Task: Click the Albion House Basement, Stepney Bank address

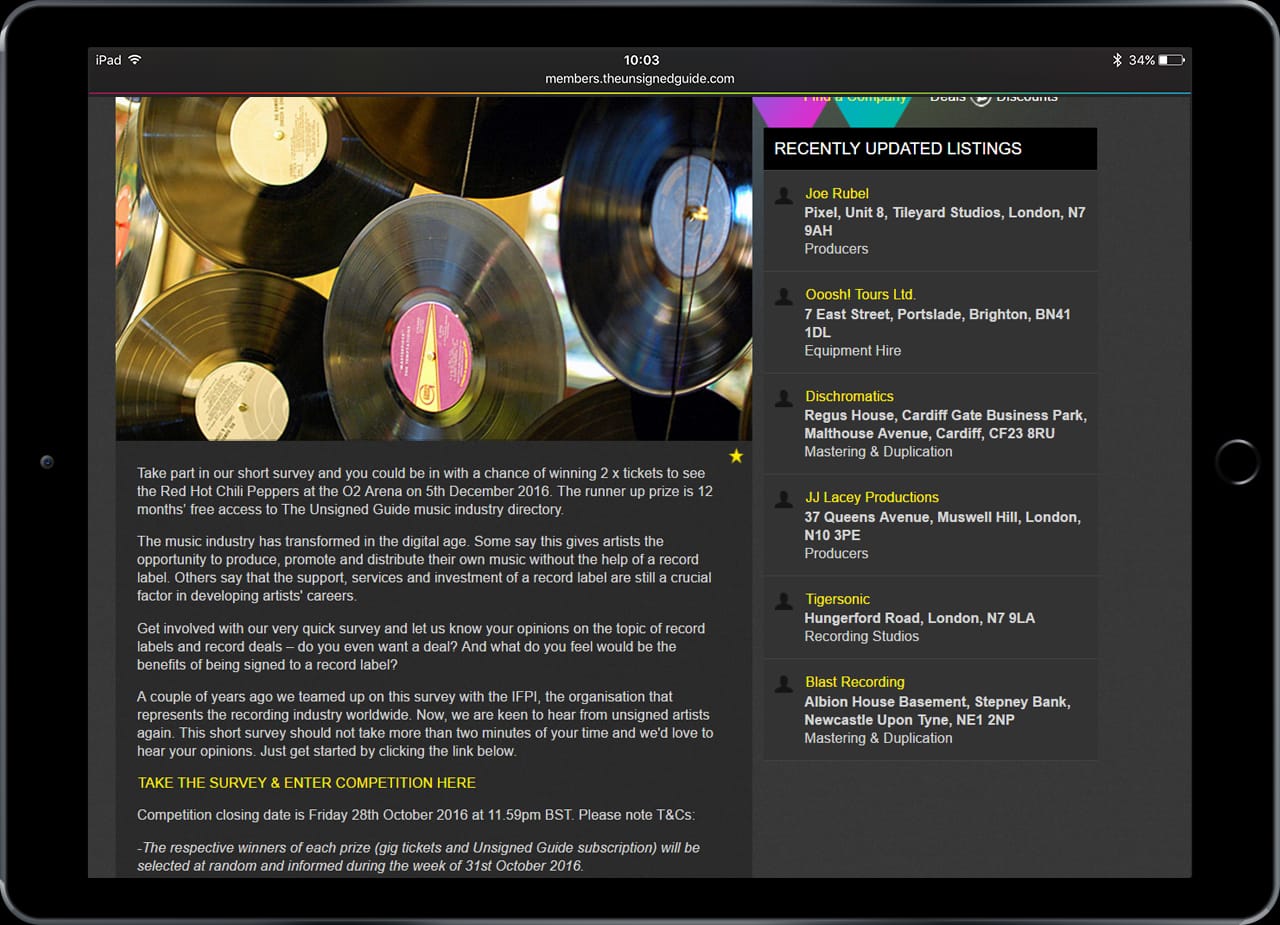Action: [937, 711]
